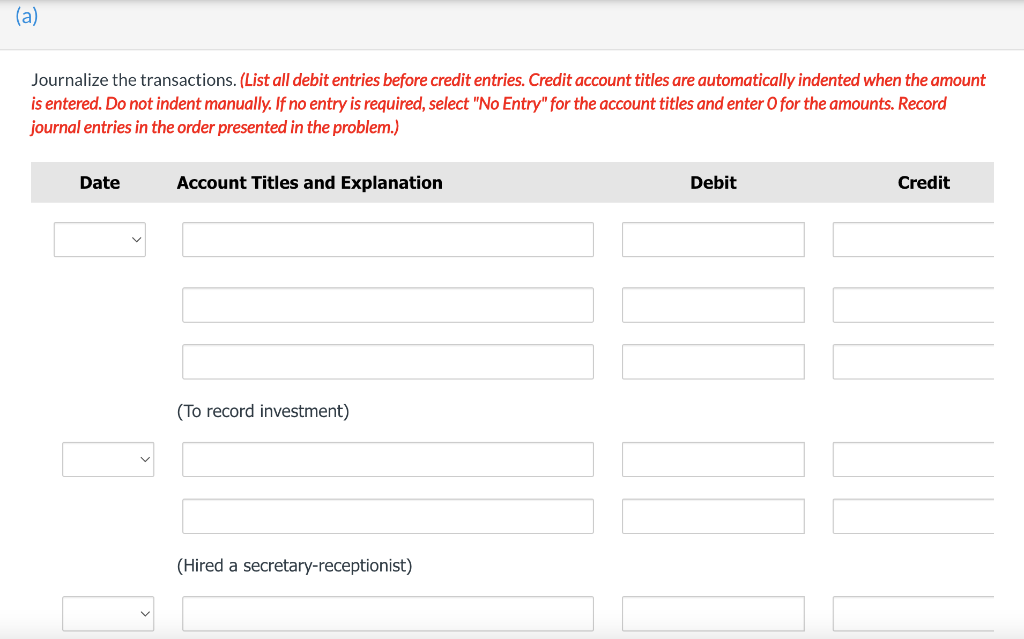Focus the account title field directly above "Hired a secretary-receptionist"
This screenshot has height=639, width=1024.
point(387,516)
